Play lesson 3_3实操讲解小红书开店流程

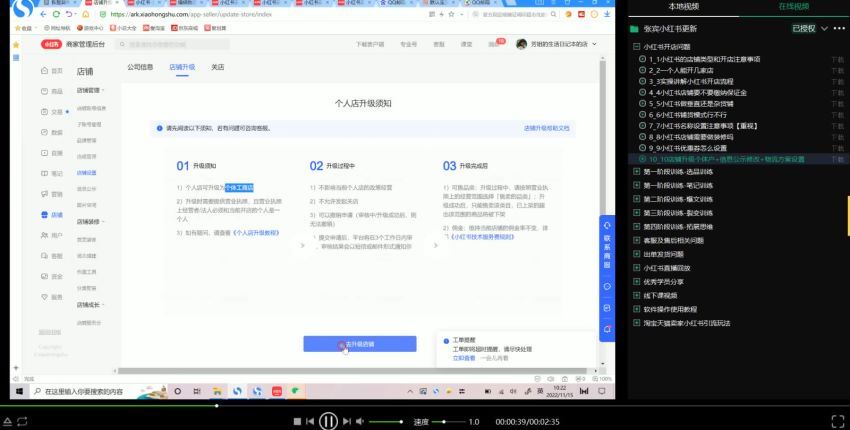click(691, 81)
